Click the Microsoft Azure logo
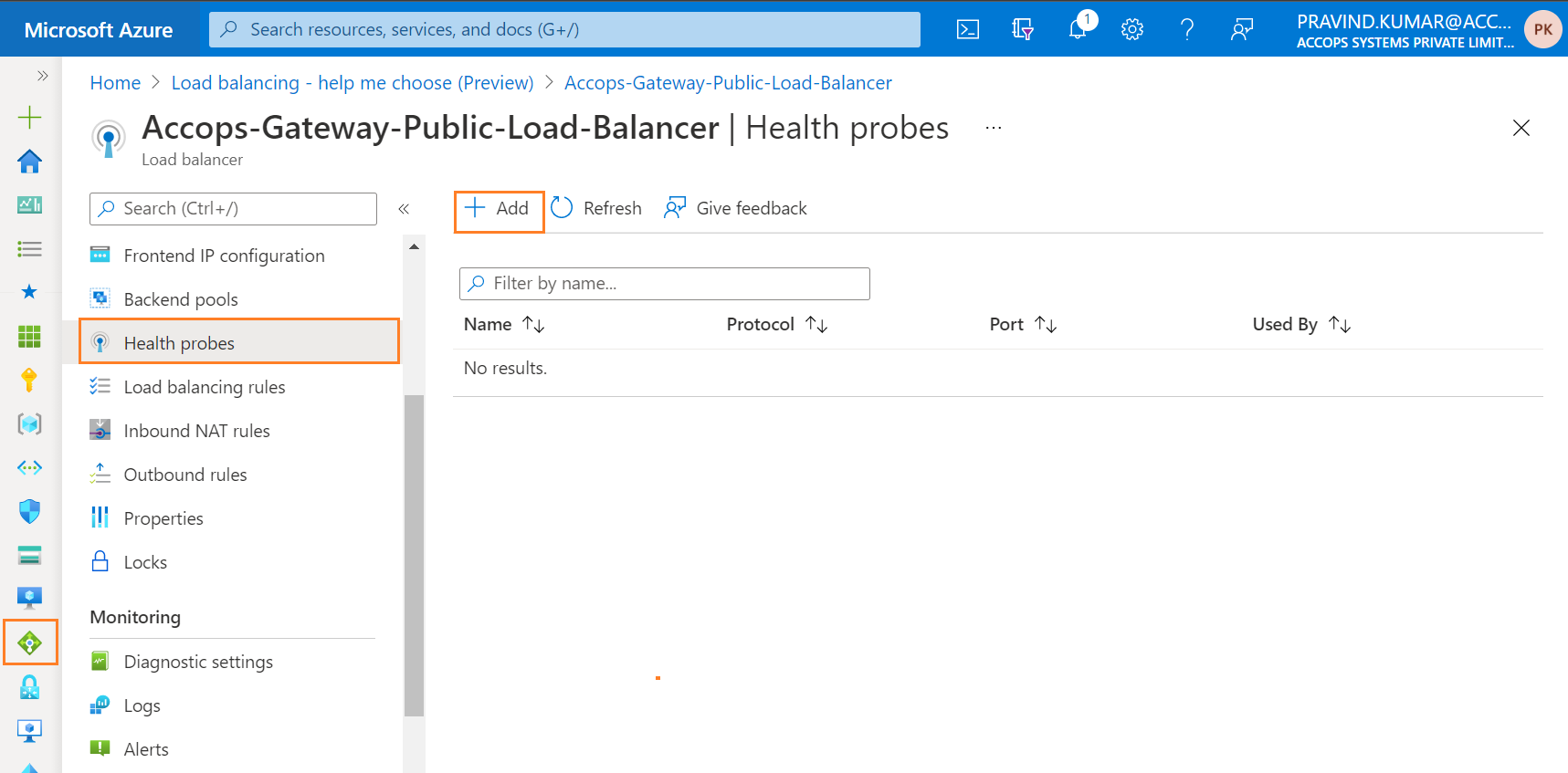 point(99,29)
